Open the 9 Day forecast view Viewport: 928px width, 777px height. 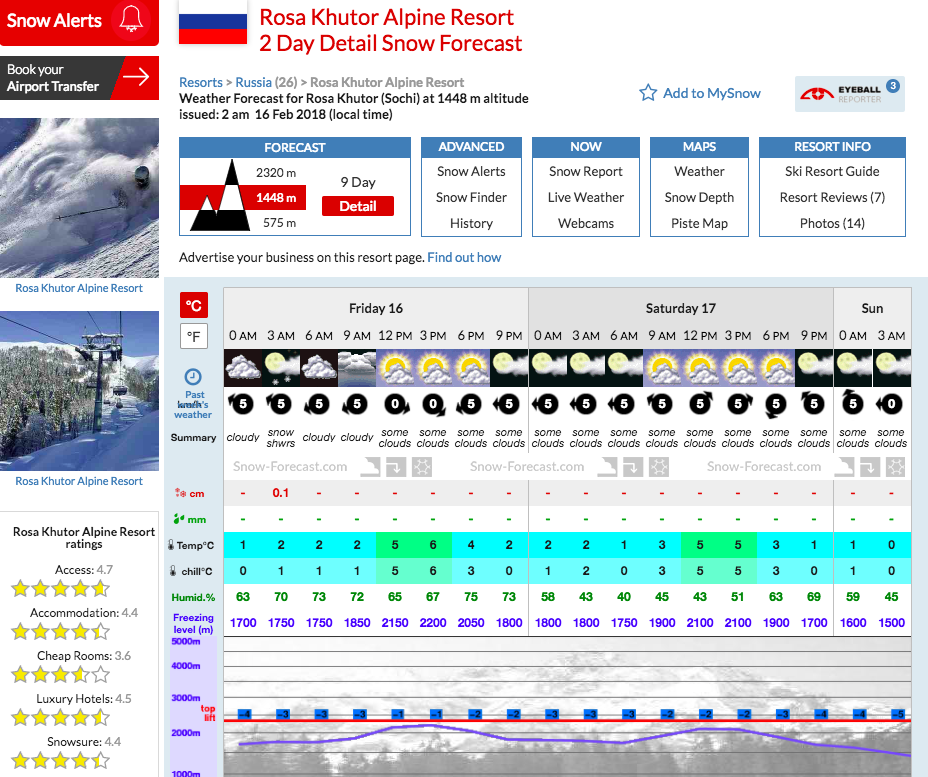(358, 182)
